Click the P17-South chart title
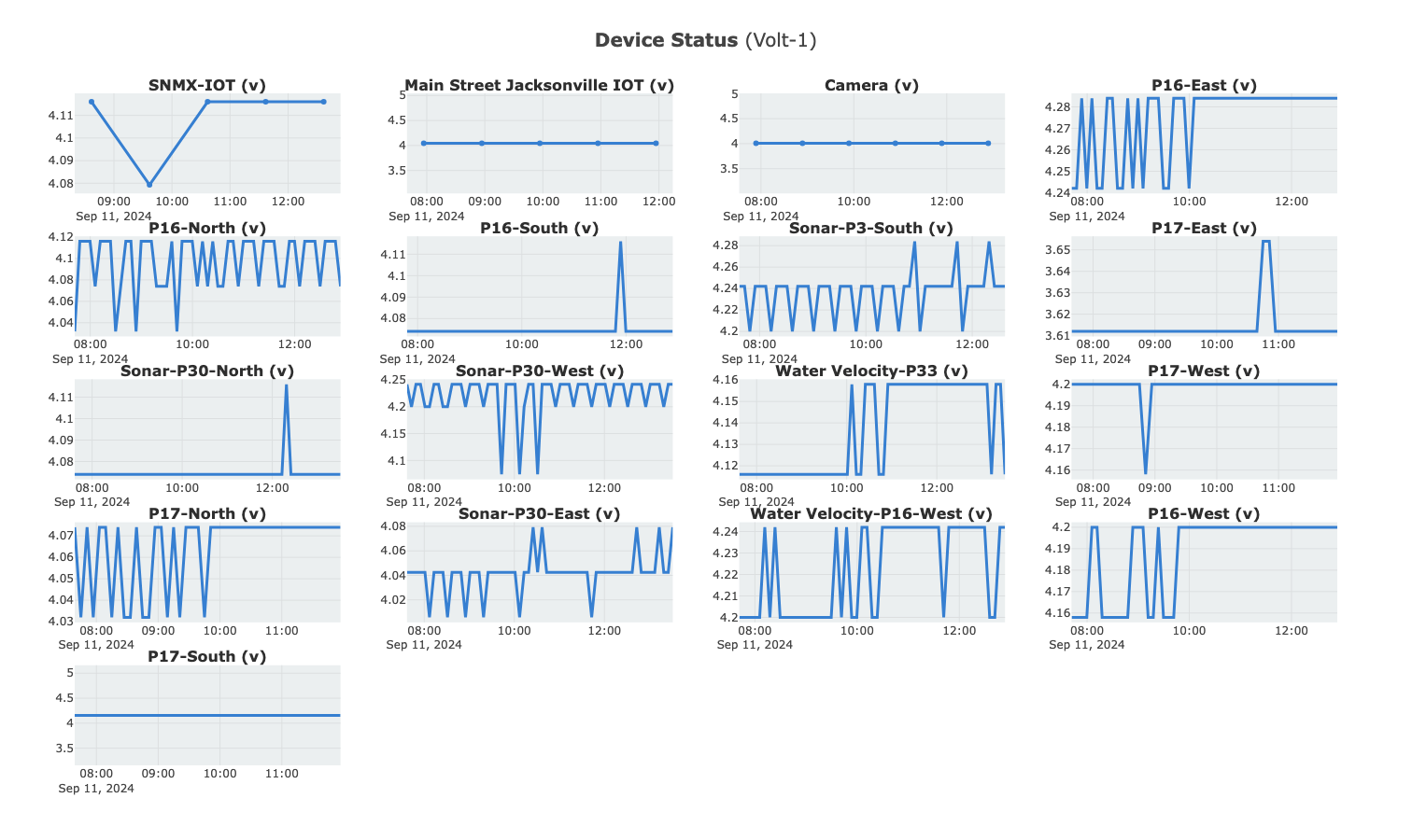 207,656
